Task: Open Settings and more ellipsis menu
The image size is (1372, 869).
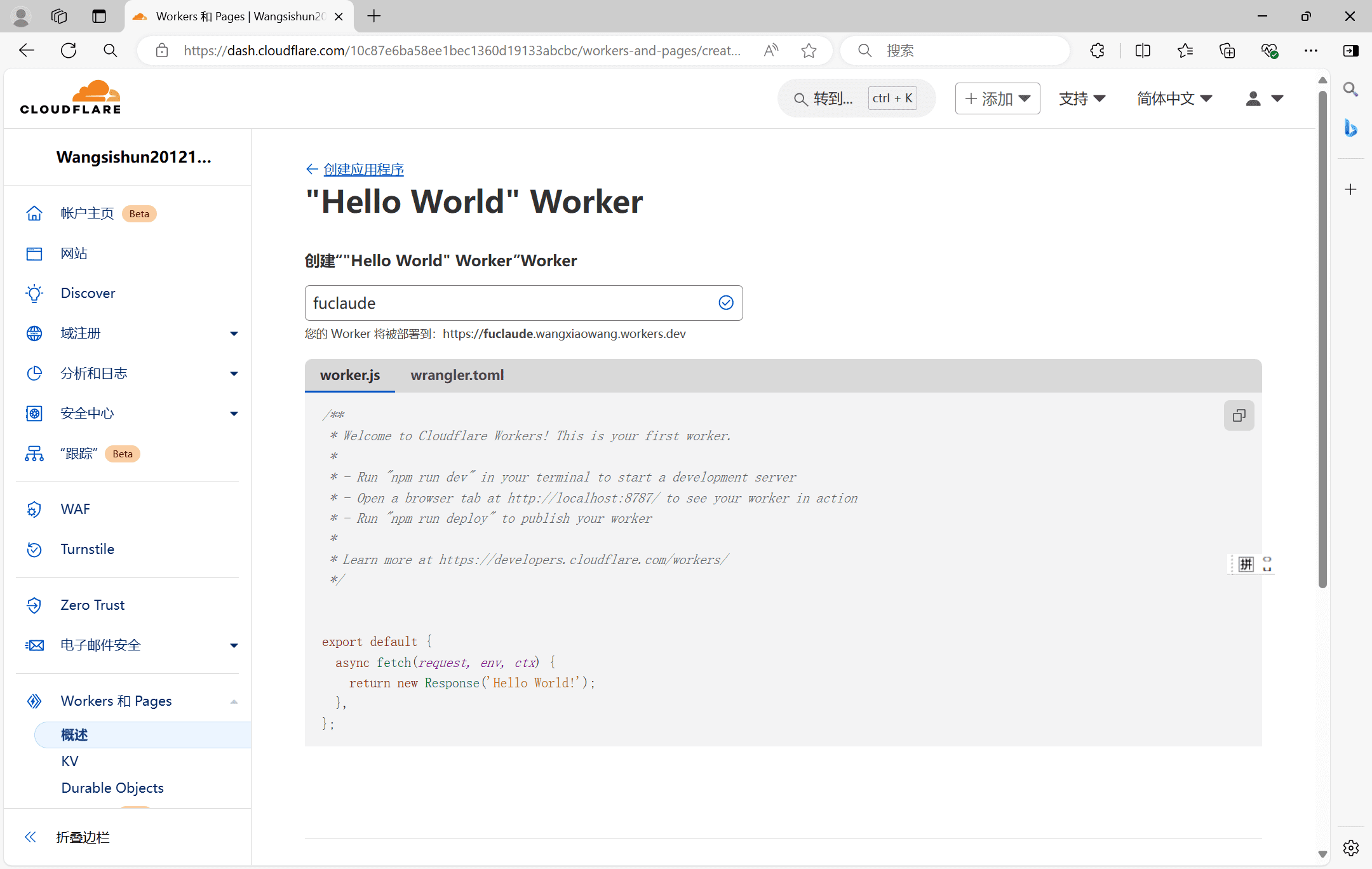Action: (1311, 51)
